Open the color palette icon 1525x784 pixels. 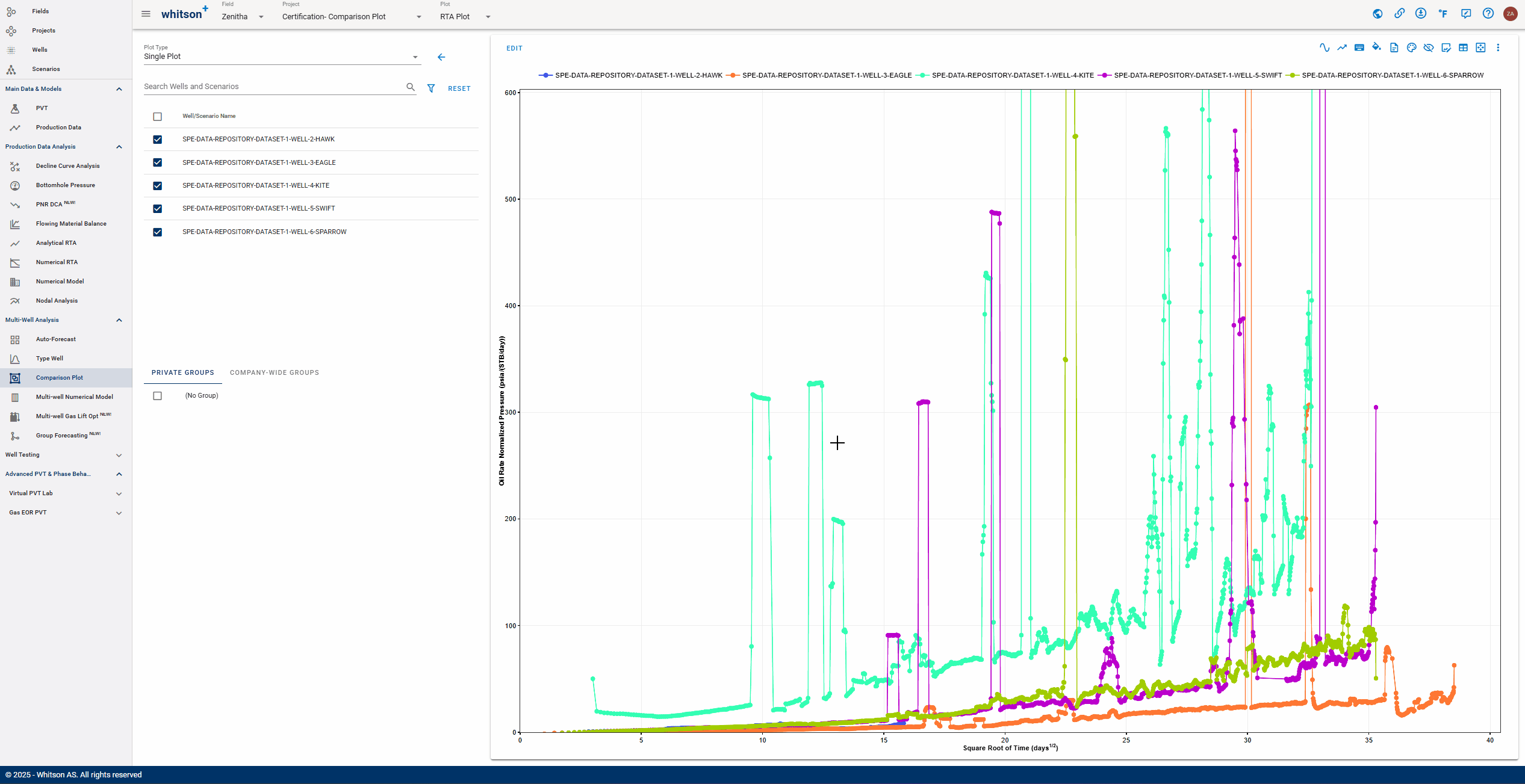(x=1411, y=48)
